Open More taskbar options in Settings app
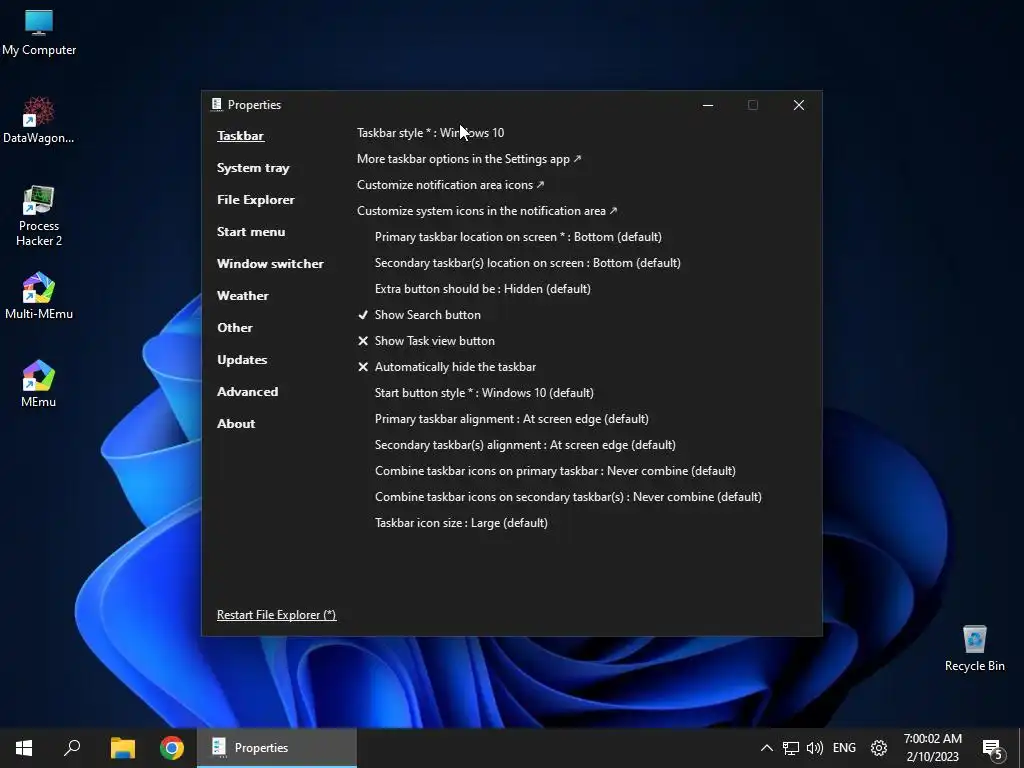 [469, 159]
